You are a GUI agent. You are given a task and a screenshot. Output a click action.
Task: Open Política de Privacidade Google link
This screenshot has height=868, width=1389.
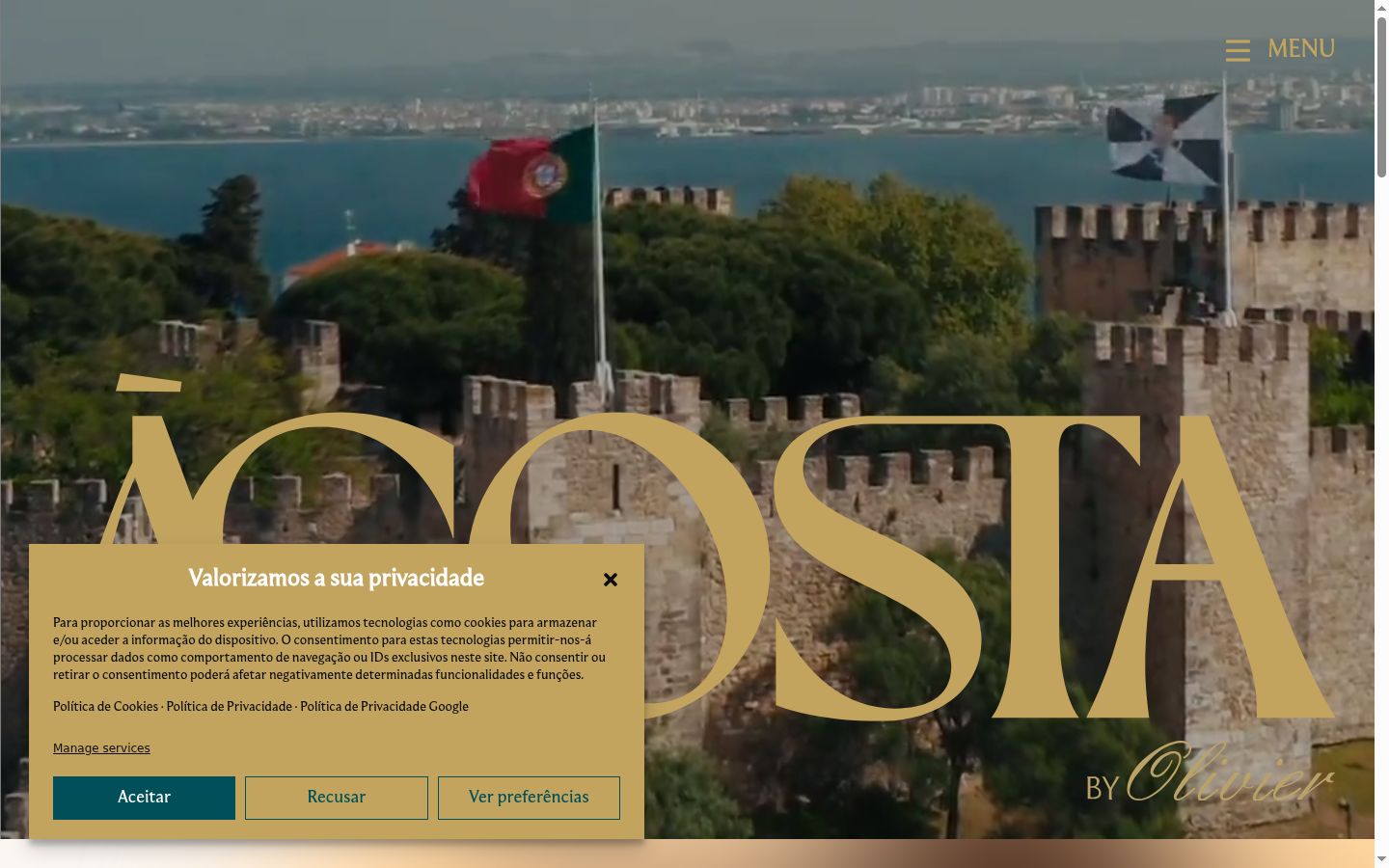click(x=384, y=707)
